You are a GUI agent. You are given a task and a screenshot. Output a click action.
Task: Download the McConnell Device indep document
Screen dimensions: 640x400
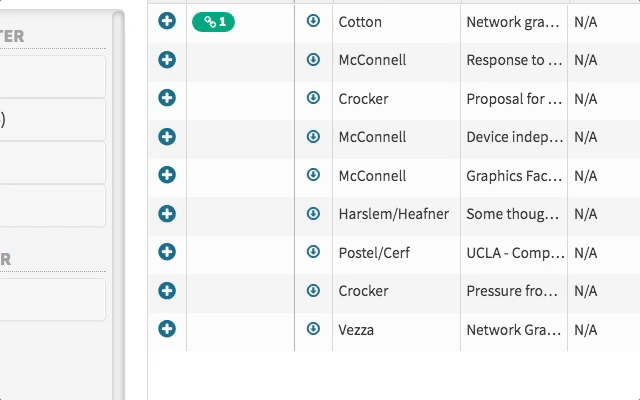pyautogui.click(x=313, y=136)
